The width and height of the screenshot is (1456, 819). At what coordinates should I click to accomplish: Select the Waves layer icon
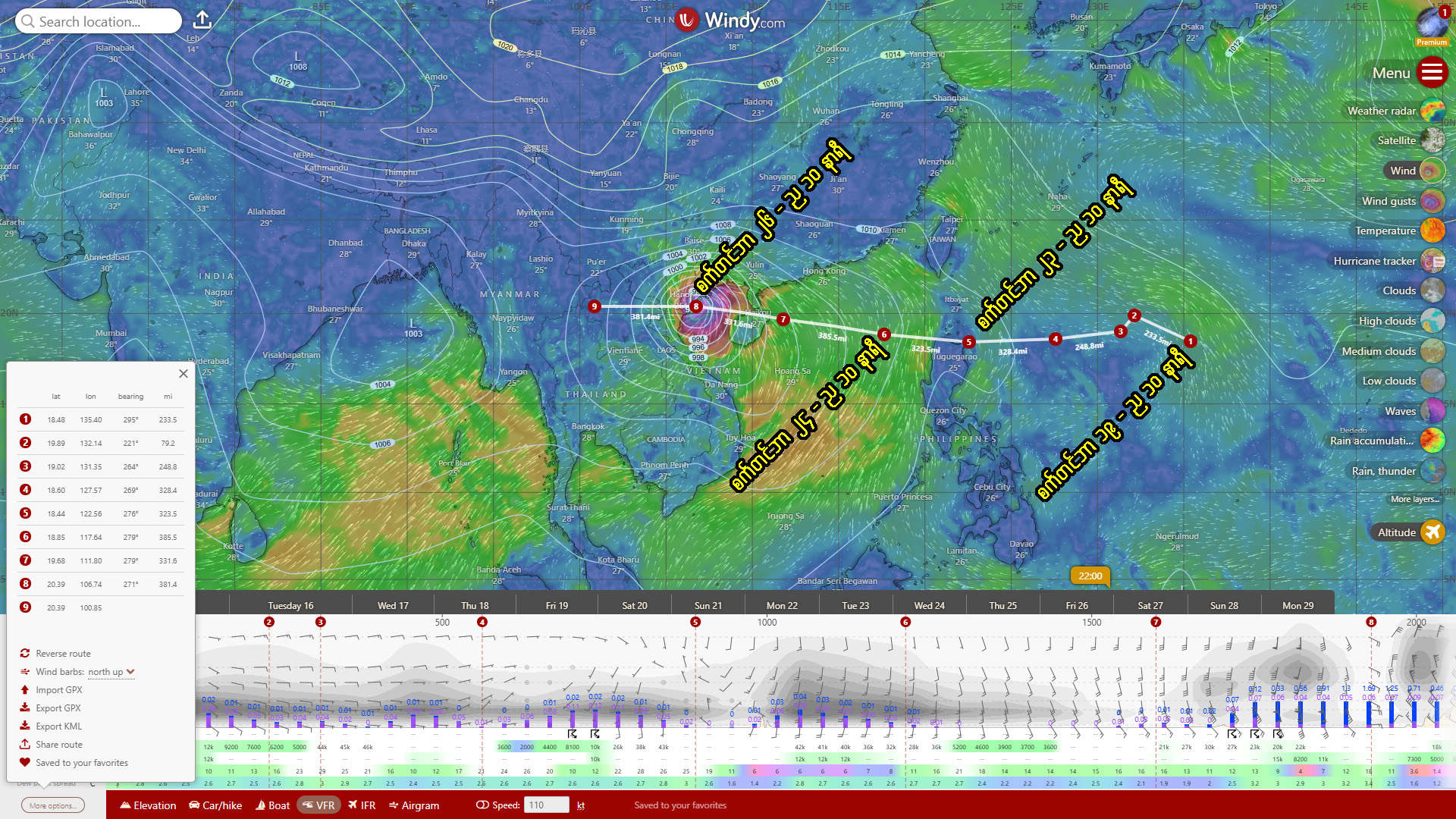click(x=1432, y=411)
